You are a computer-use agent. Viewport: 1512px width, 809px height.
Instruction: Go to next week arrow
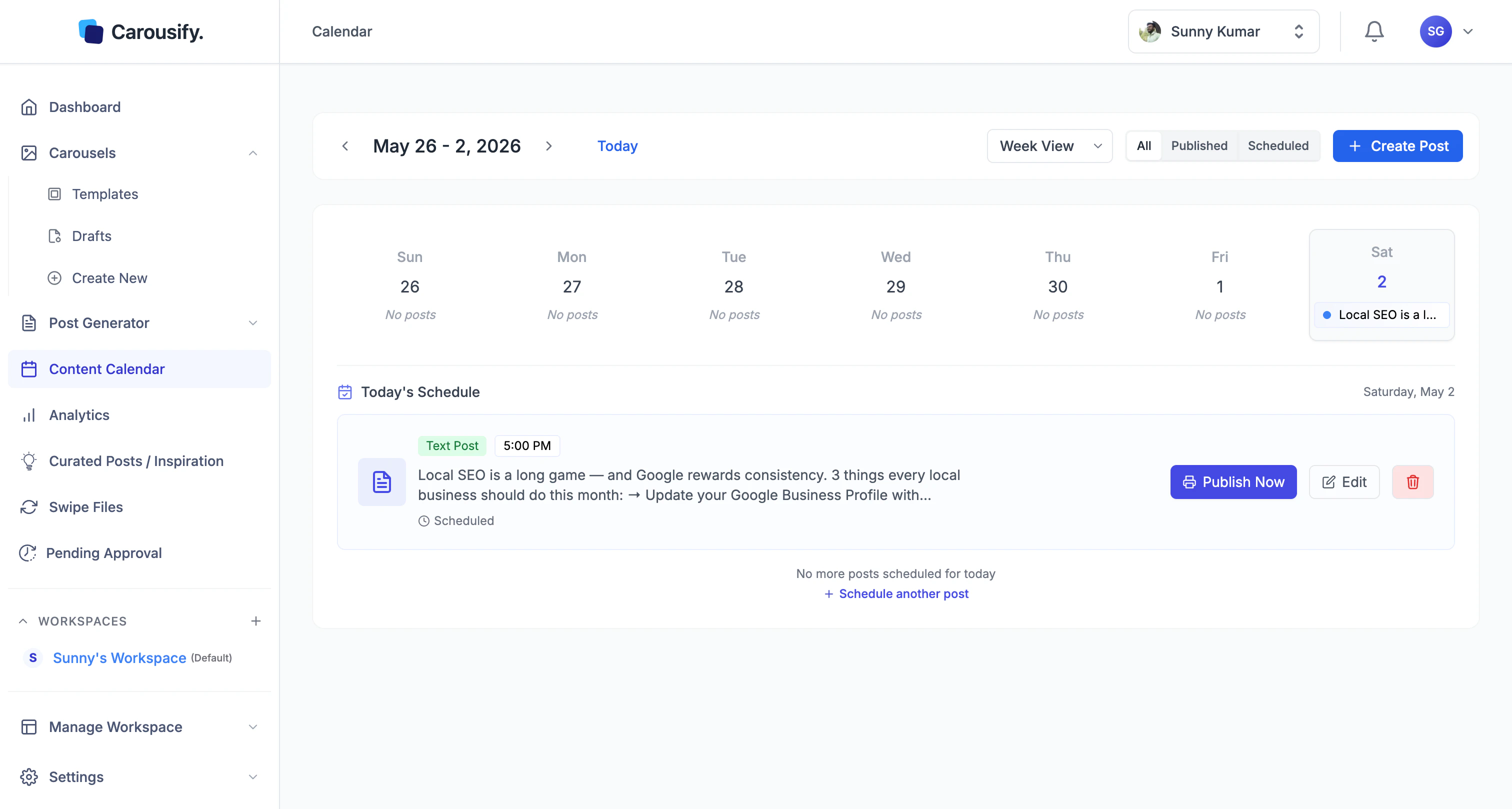[549, 145]
